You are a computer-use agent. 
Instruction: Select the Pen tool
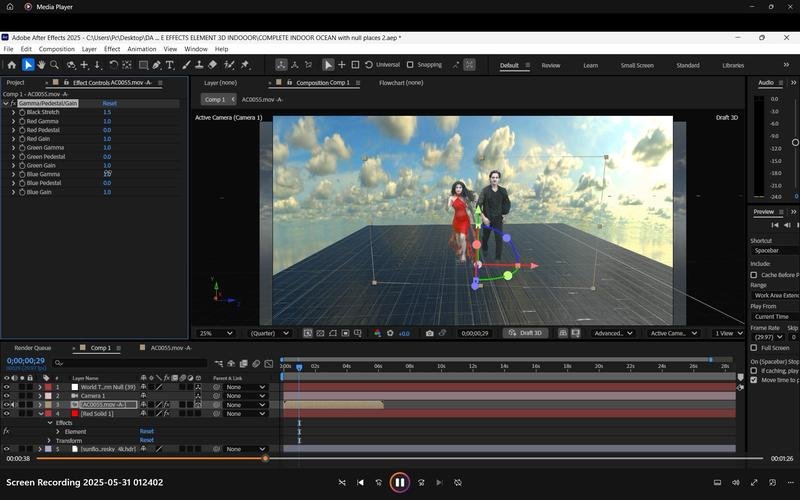tap(157, 65)
